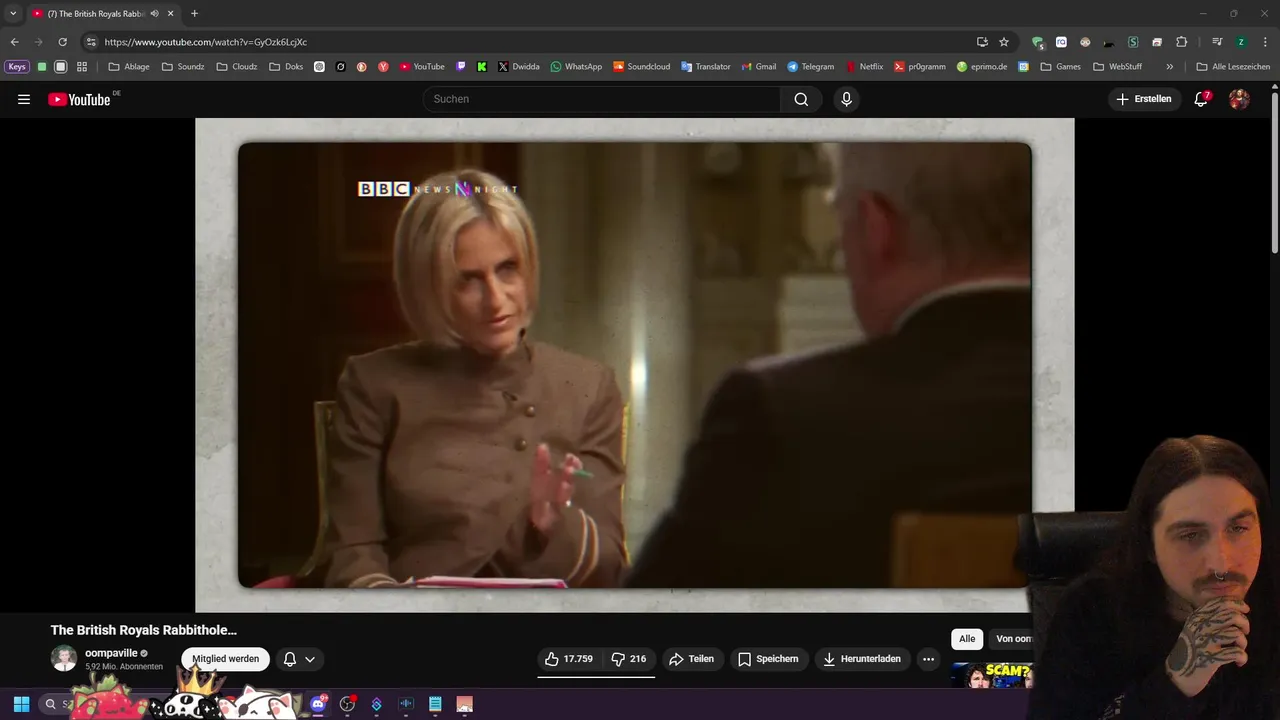1280x720 pixels.
Task: Open the YouTube hamburger guide menu
Action: 24,99
